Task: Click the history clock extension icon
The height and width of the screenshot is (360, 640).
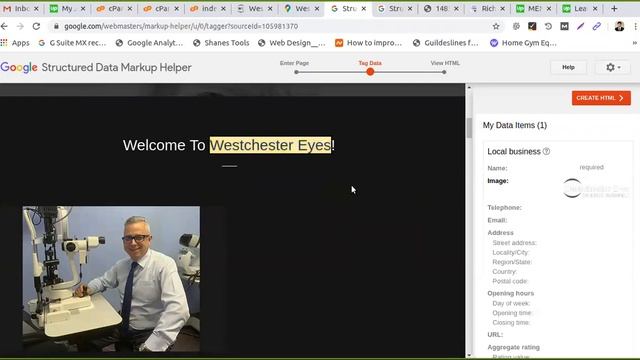Action: point(548,26)
